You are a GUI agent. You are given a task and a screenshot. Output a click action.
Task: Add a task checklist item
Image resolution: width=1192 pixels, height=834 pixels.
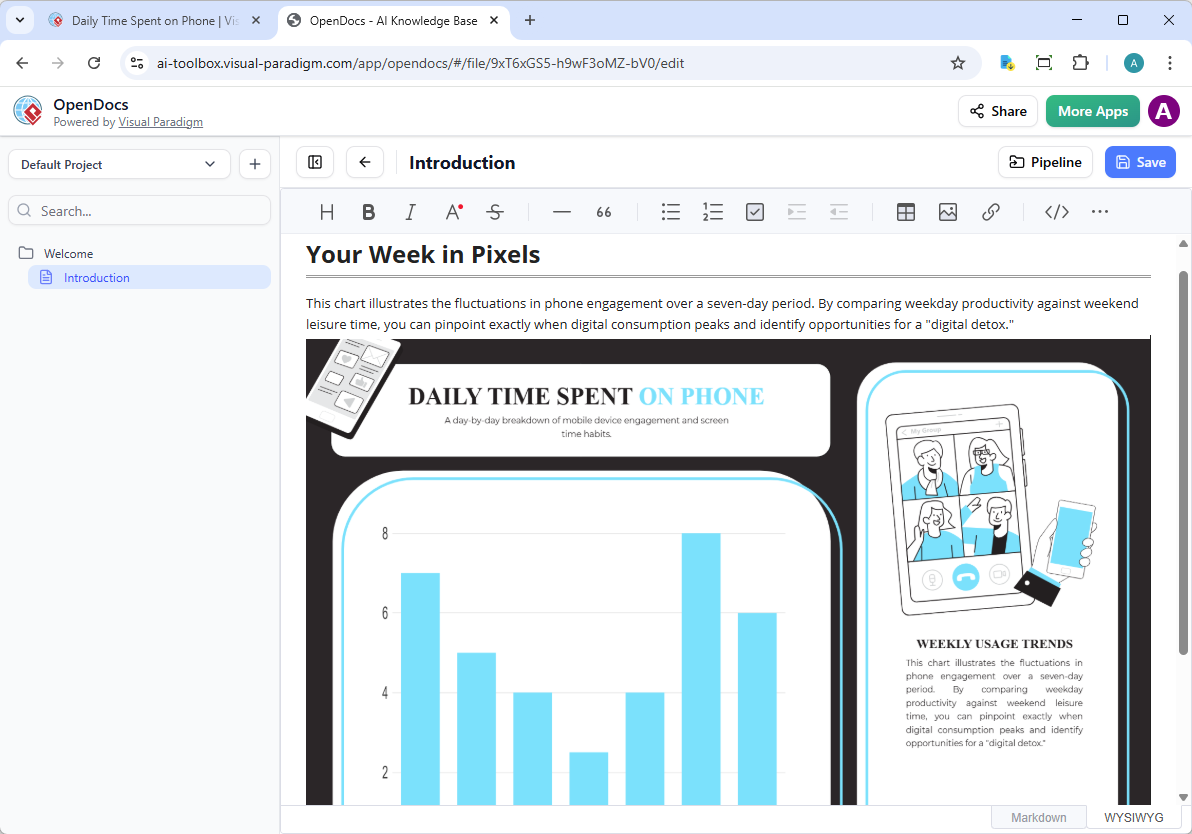755,212
